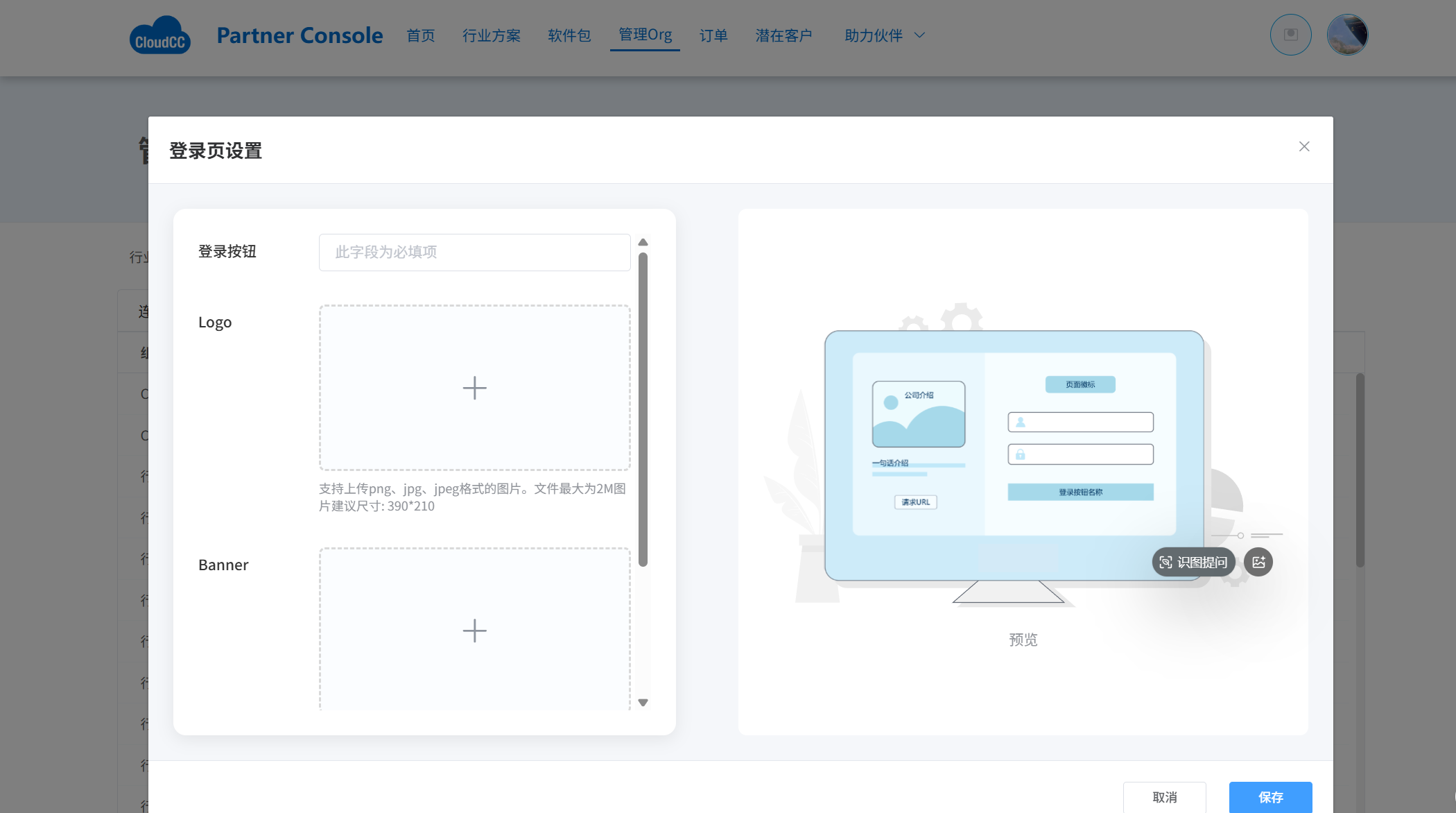Open the 订单 menu item

pos(713,35)
